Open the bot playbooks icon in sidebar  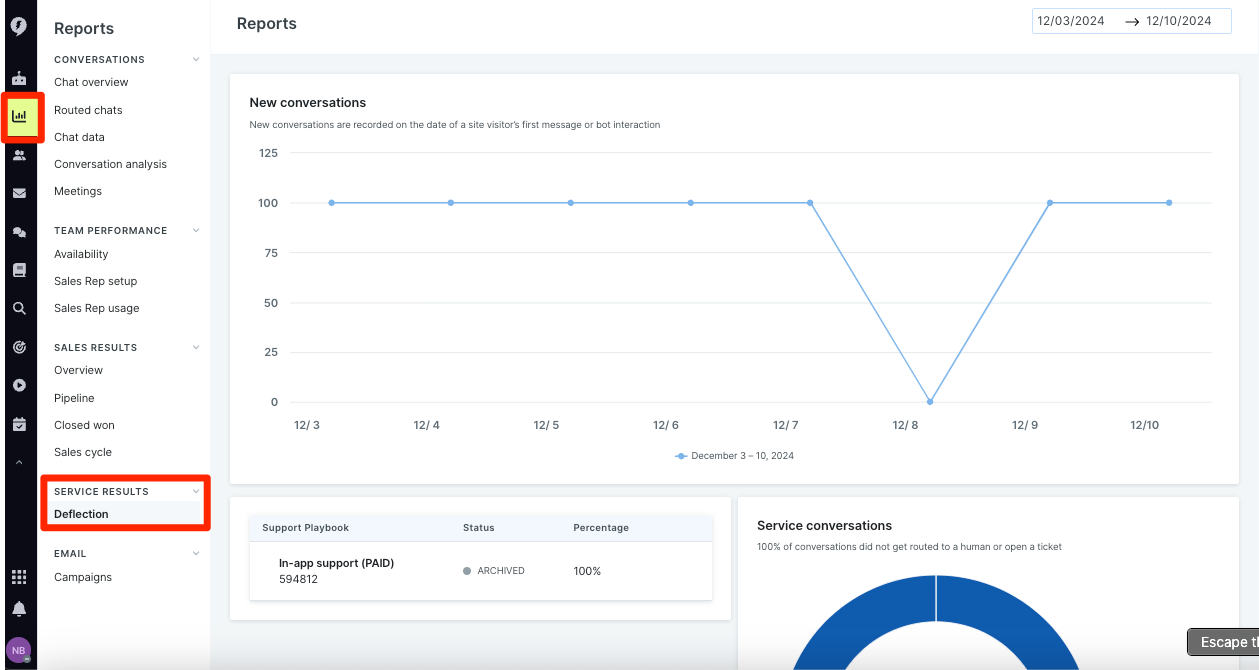click(19, 78)
